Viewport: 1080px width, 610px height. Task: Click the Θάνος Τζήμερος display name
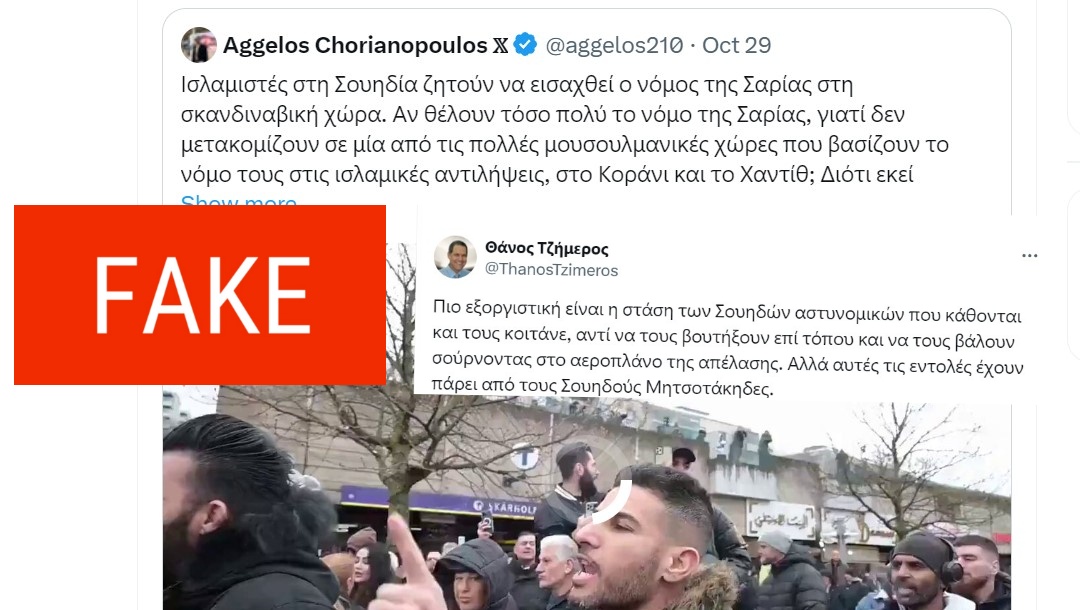[547, 248]
